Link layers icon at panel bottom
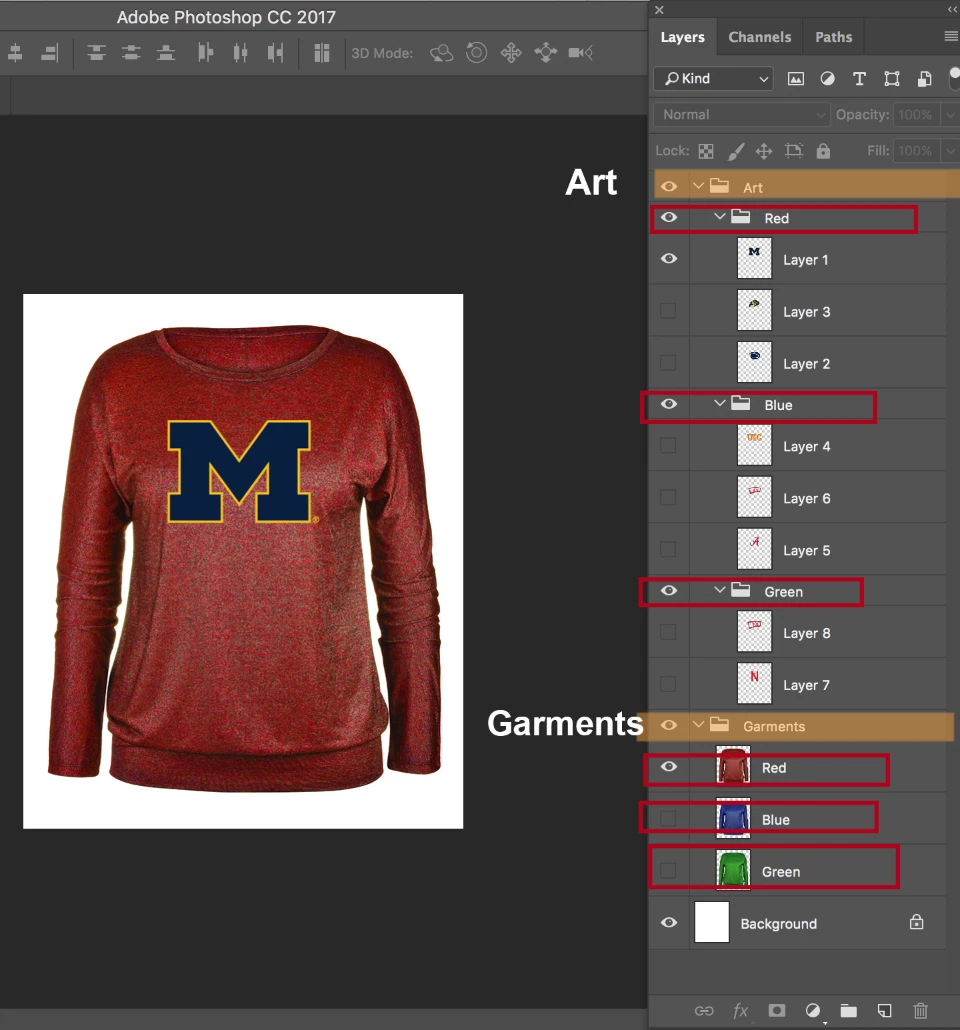The height and width of the screenshot is (1030, 960). (x=704, y=1010)
